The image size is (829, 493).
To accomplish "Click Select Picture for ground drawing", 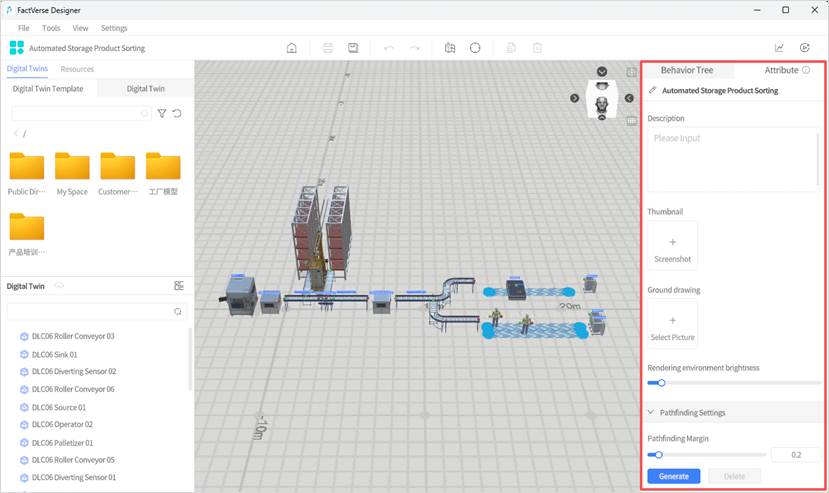I will [x=672, y=325].
